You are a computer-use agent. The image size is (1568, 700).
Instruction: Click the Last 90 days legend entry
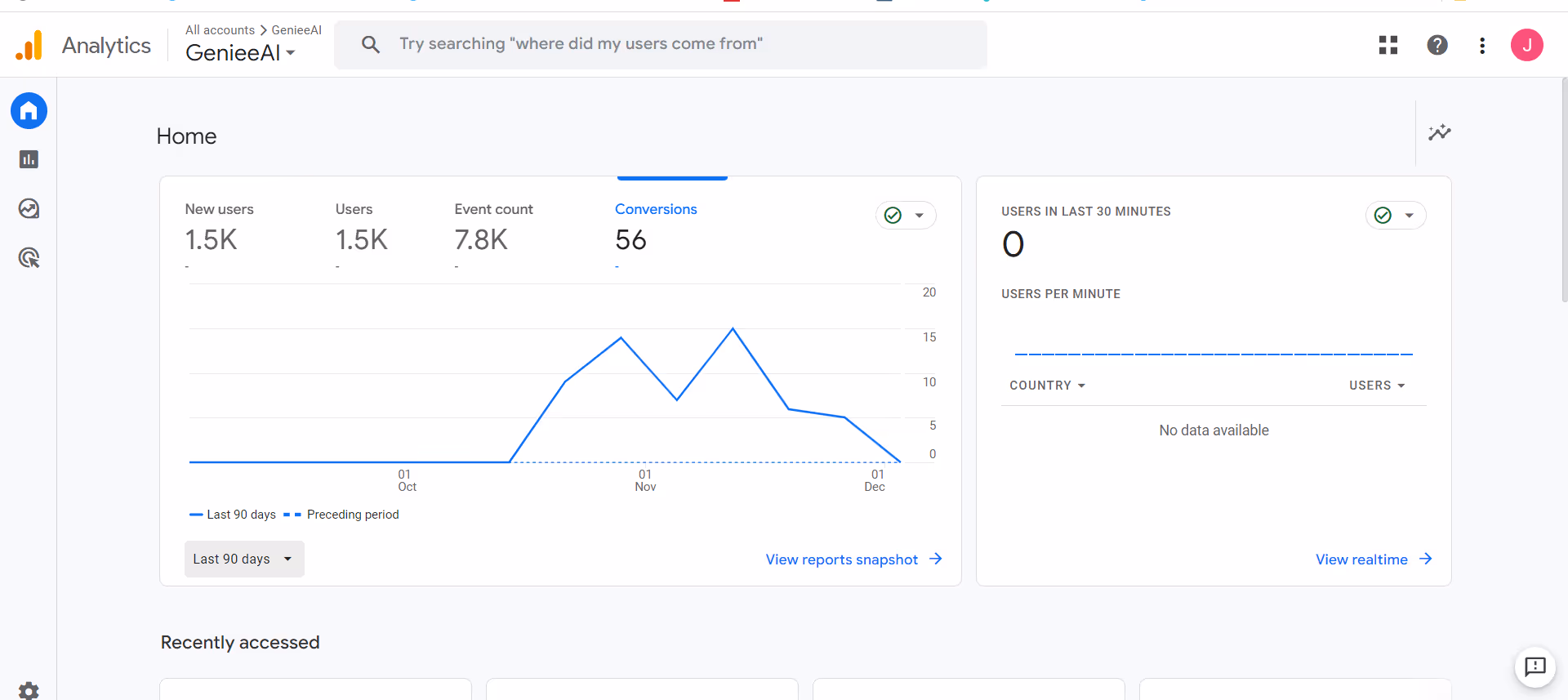click(x=233, y=515)
